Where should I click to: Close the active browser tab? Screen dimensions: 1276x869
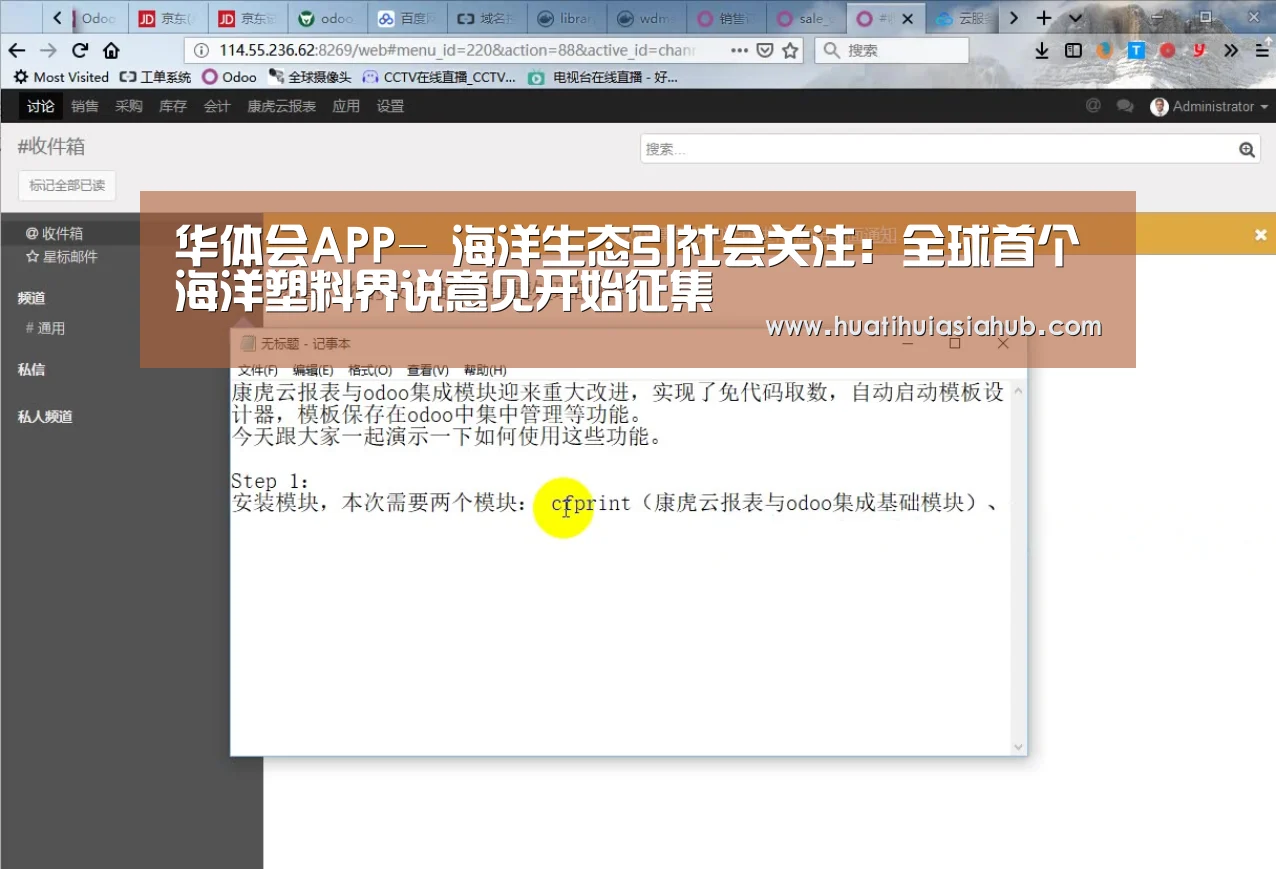click(907, 18)
